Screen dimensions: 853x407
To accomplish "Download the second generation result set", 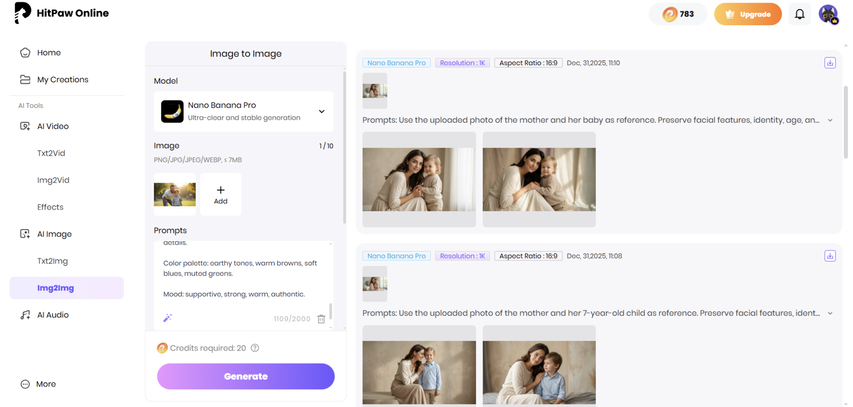I will point(829,256).
